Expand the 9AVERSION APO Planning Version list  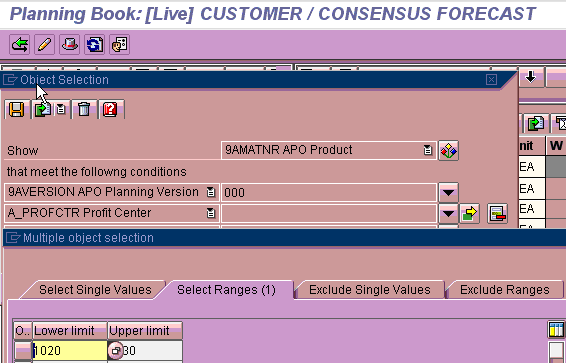[210, 192]
